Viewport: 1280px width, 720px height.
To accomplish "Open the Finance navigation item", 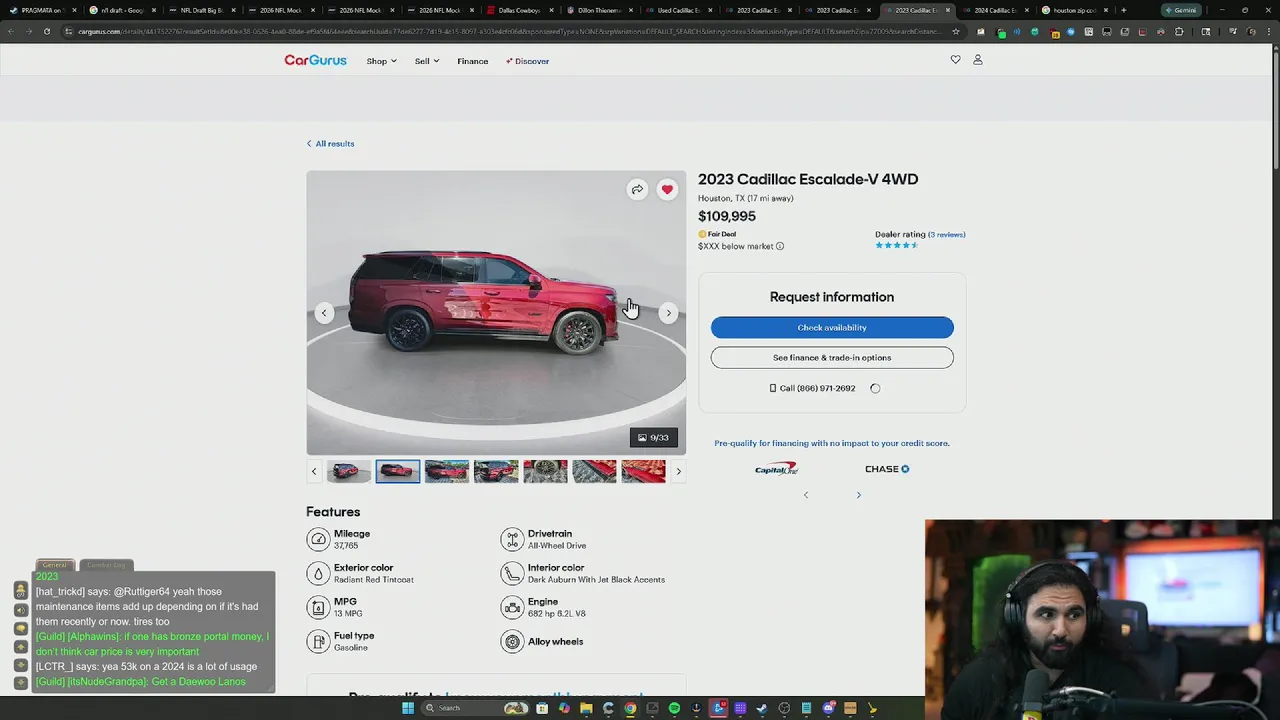I will (x=473, y=61).
